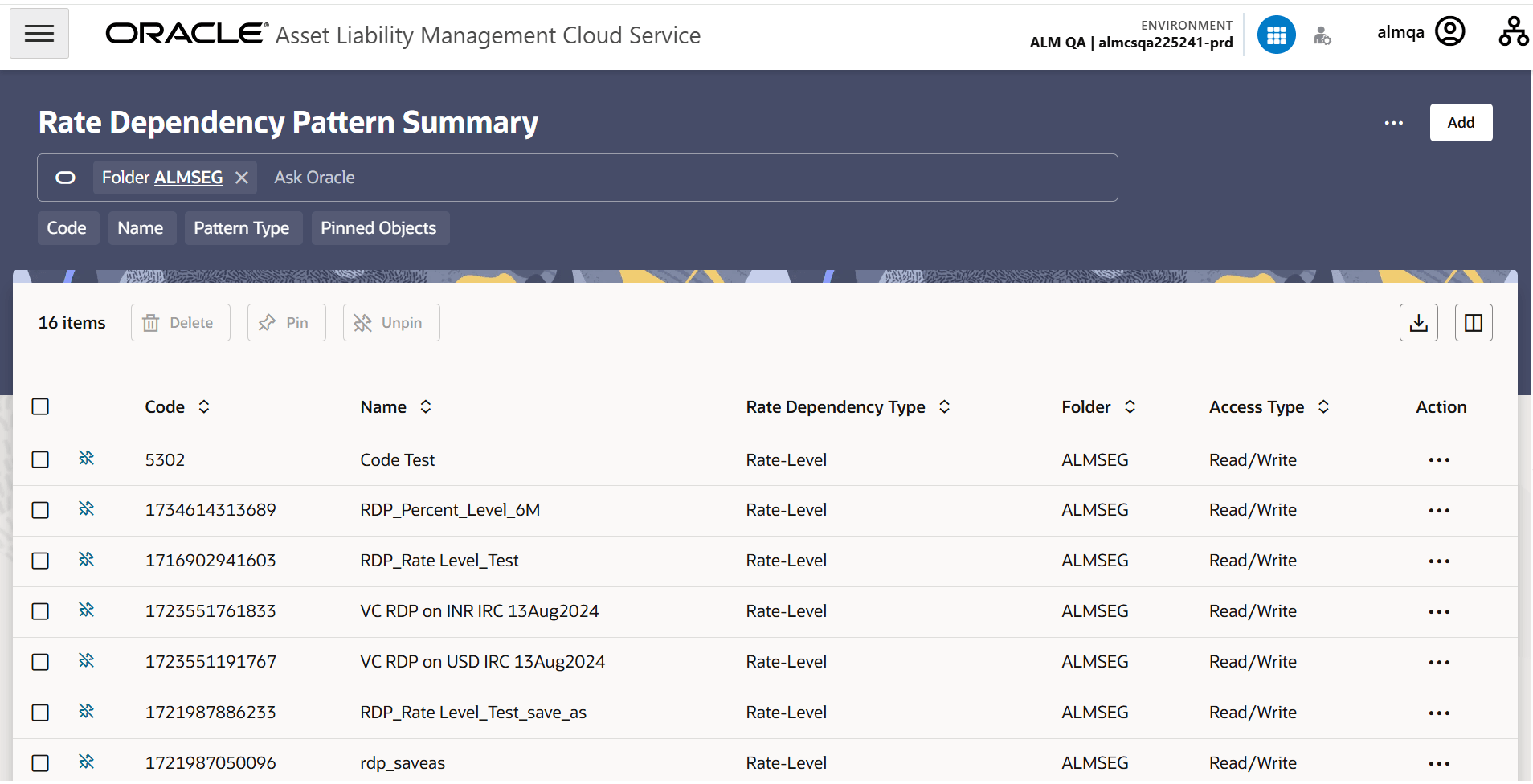Open the almqa user profile icon
Viewport: 1533px width, 784px height.
pos(1450,32)
